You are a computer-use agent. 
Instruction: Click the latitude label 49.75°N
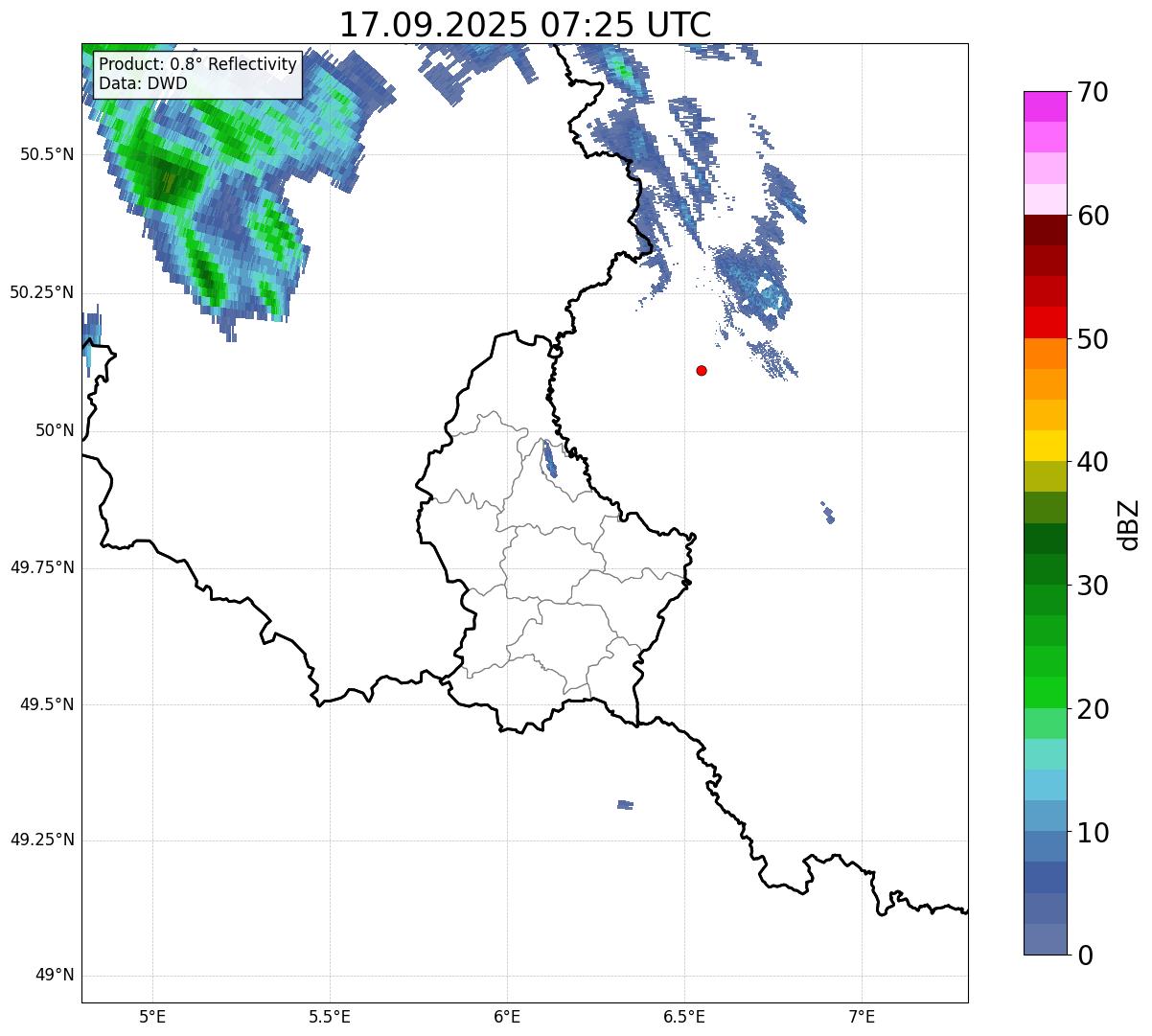point(41,567)
